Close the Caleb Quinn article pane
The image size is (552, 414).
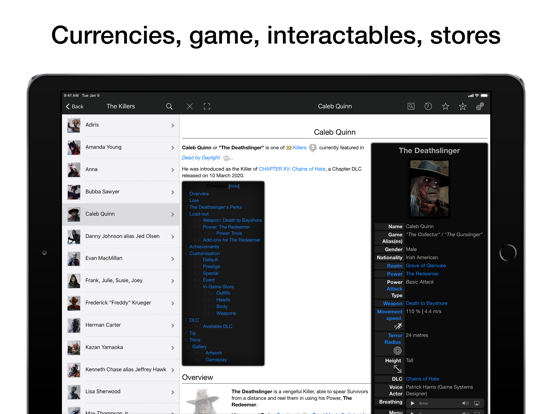pos(189,106)
